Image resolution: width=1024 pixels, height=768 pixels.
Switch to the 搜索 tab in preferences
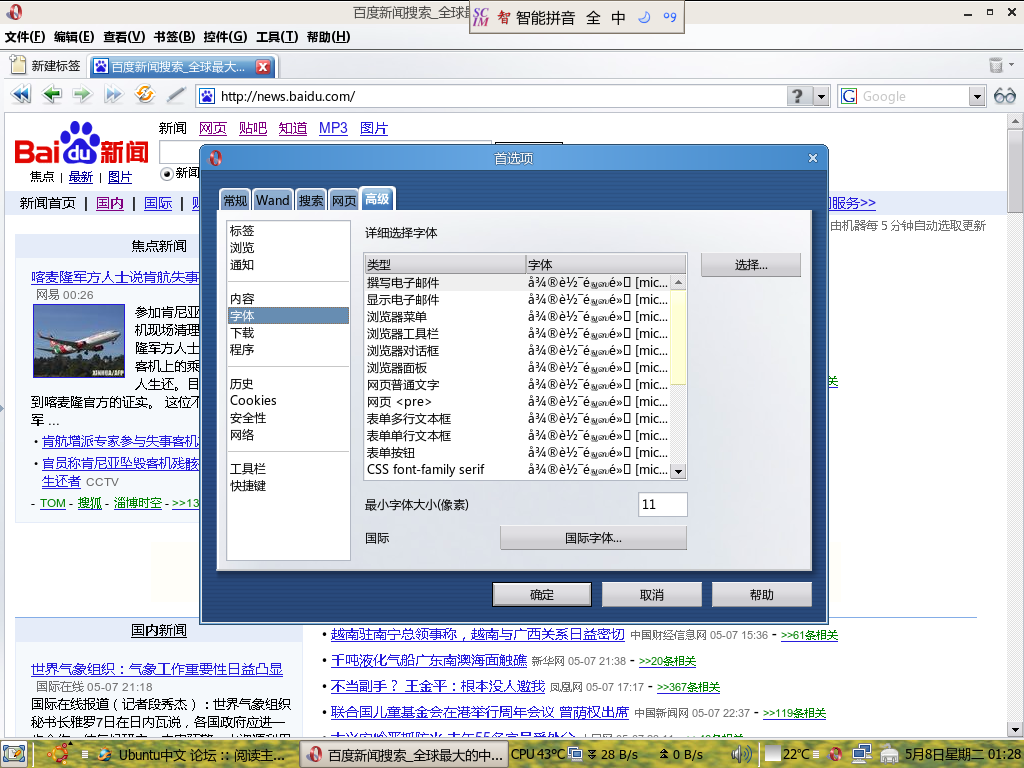pos(311,200)
